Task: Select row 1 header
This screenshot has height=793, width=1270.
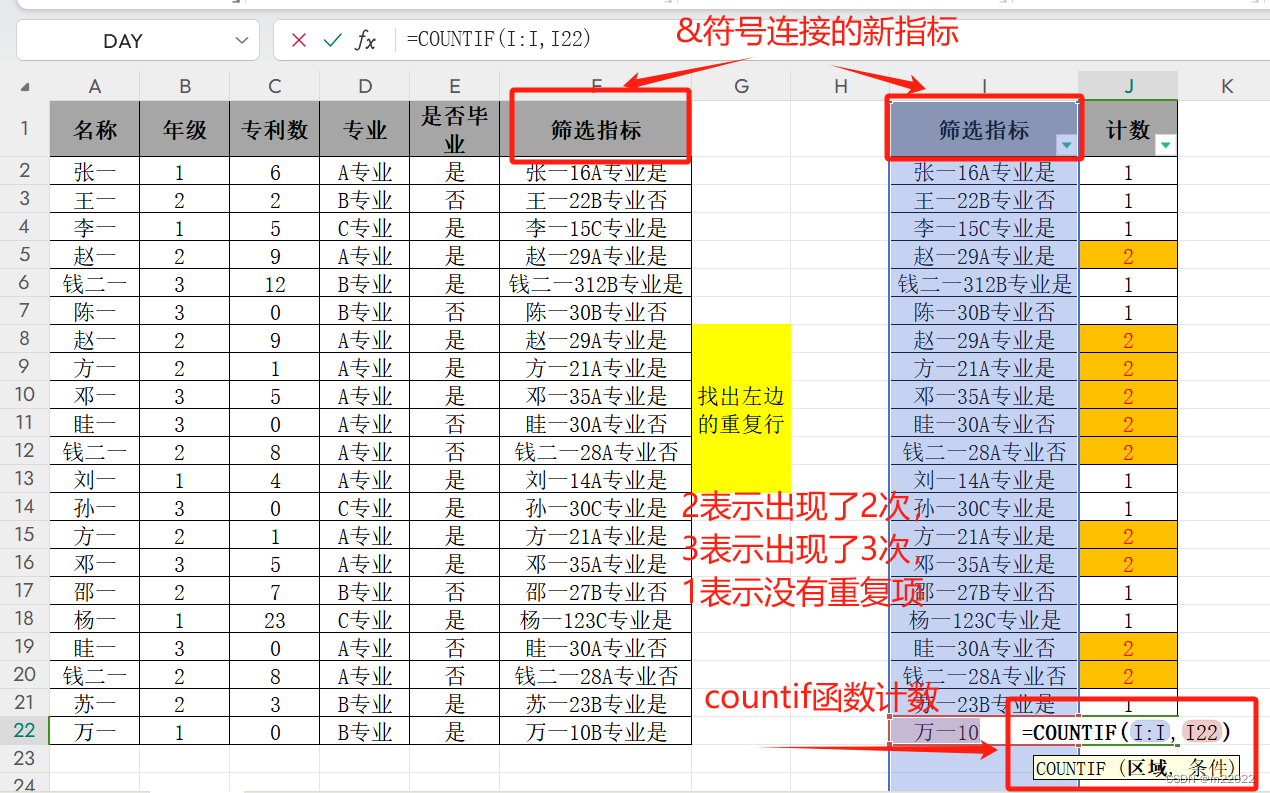Action: (25, 128)
